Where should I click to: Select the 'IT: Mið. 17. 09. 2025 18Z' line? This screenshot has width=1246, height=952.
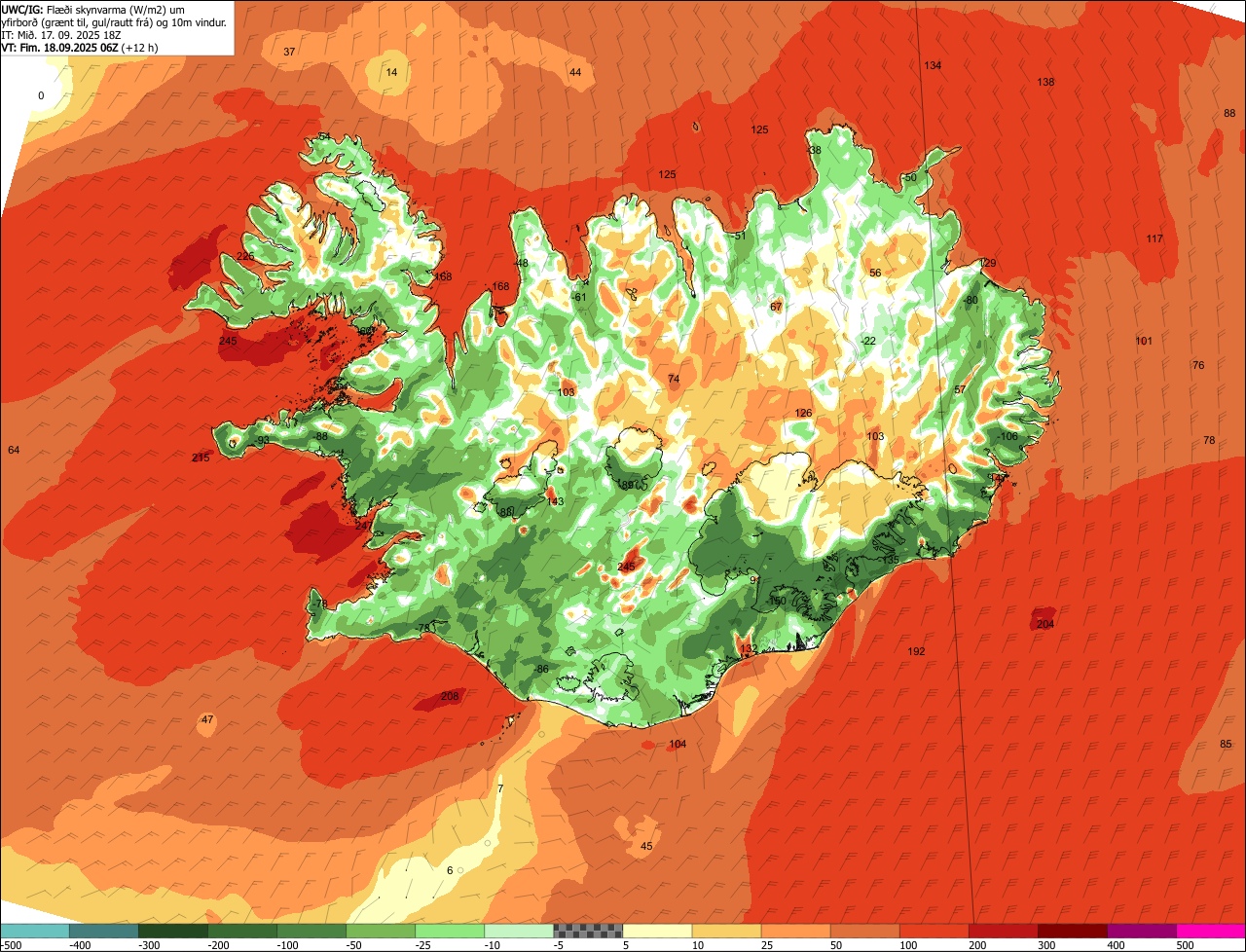click(x=61, y=34)
